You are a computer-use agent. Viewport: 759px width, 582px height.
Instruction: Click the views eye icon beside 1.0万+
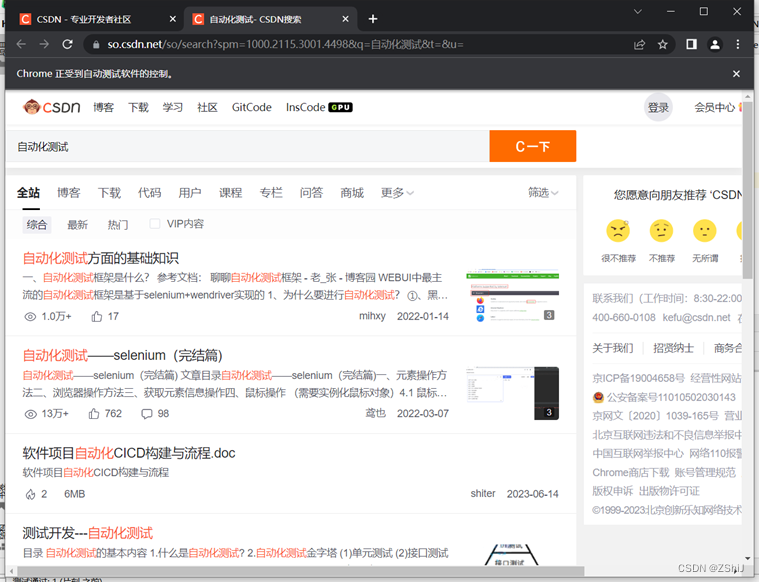click(x=30, y=317)
